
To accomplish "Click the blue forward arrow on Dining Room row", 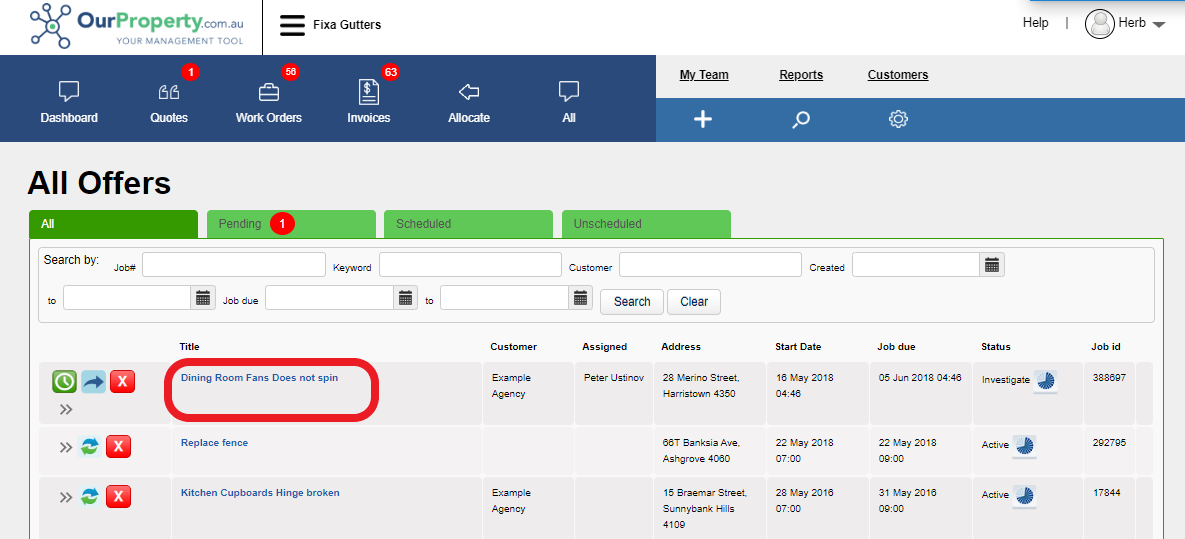I will point(94,382).
